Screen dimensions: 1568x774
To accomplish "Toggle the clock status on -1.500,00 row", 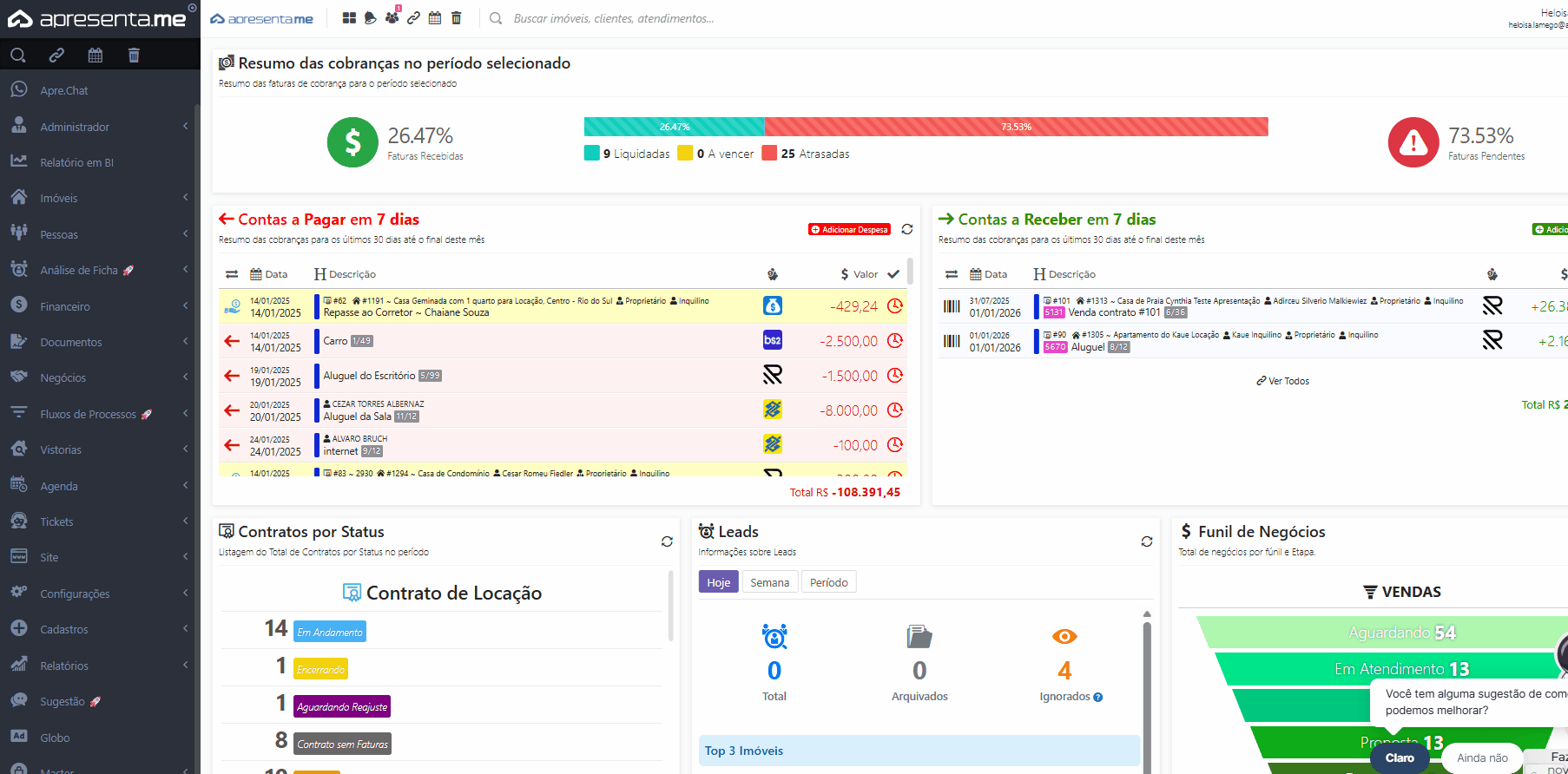I will coord(895,375).
